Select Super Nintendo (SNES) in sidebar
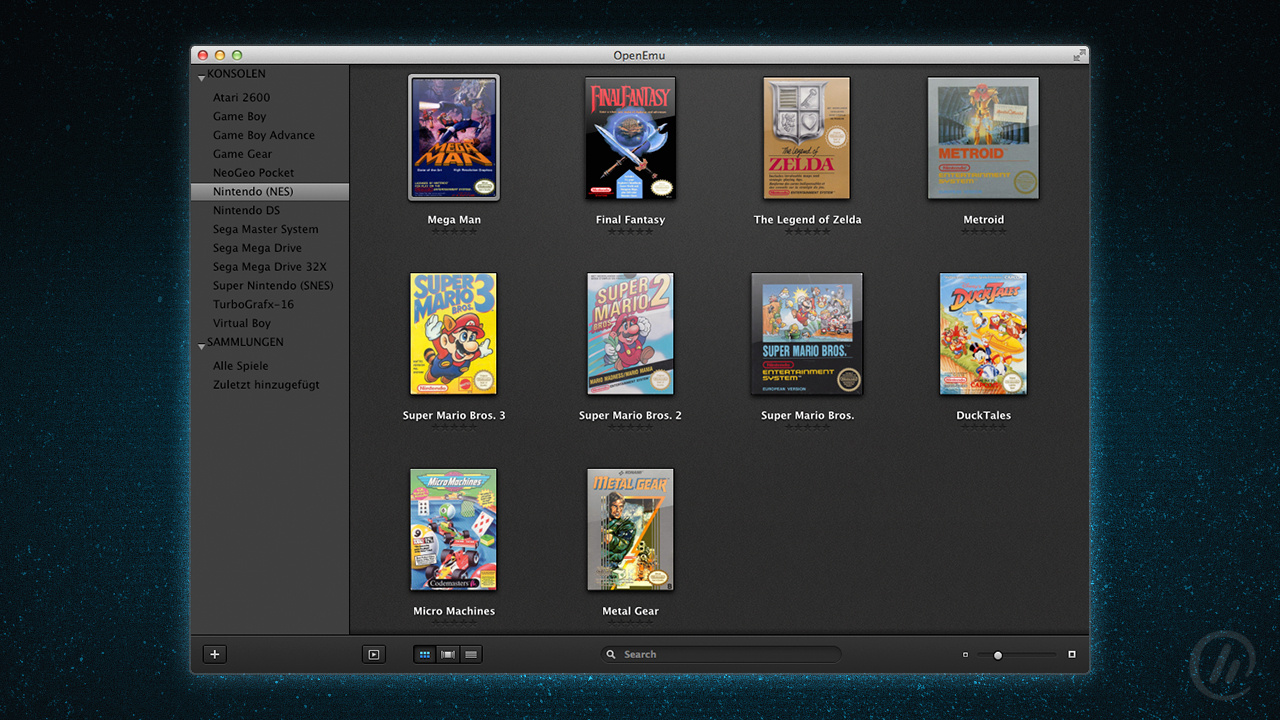Screen dimensions: 1280x720 (x=273, y=286)
